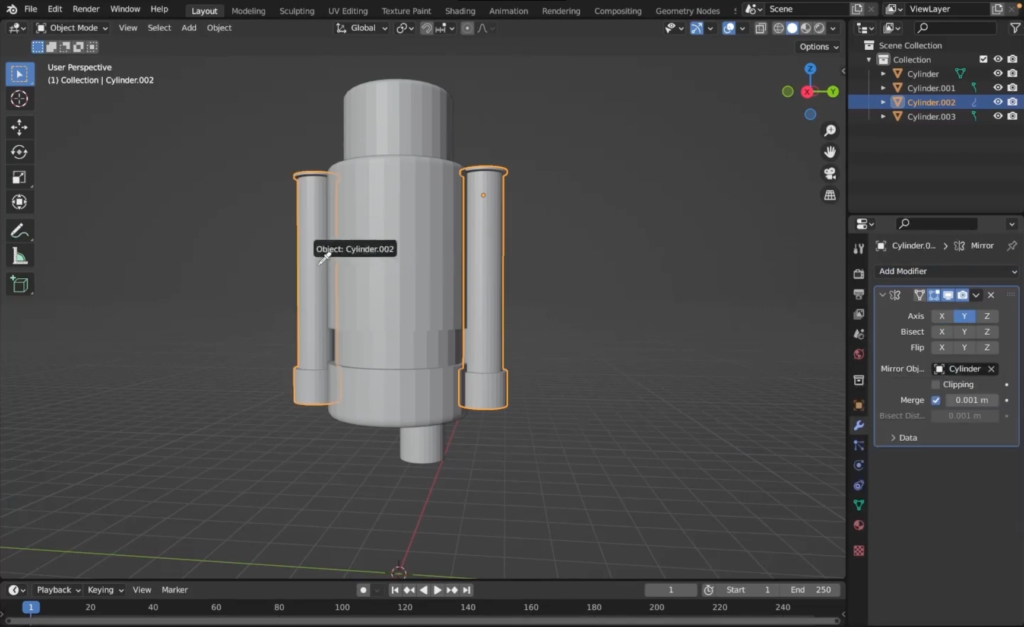Select the Scale tool
Screen dimensions: 1024x627
pos(19,177)
